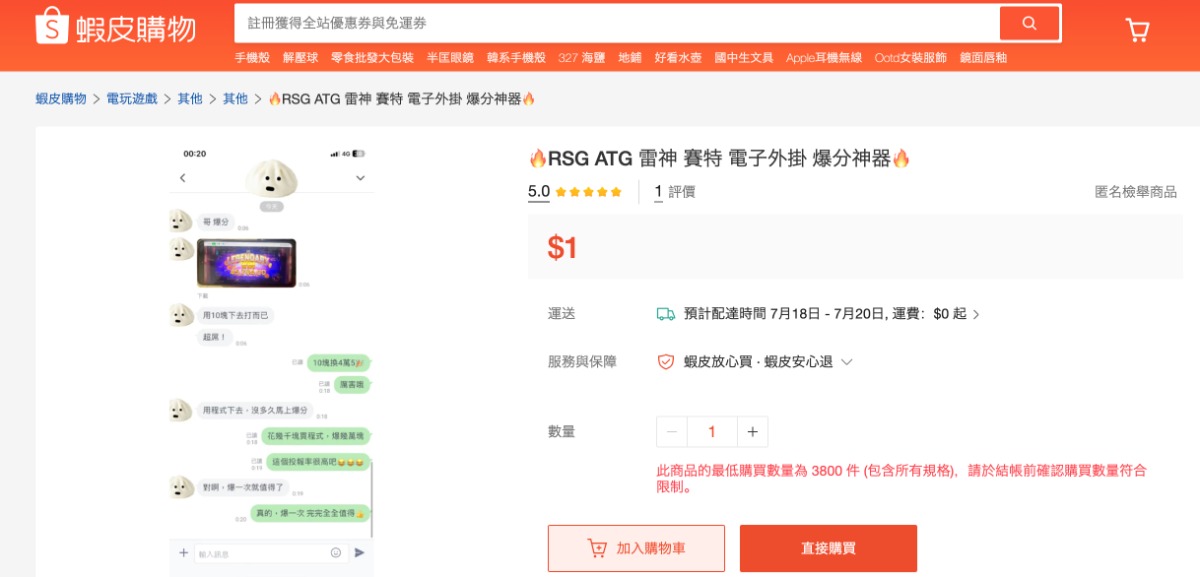This screenshot has height=577, width=1200.
Task: Select suggested keyword 解壓球
Action: point(300,58)
